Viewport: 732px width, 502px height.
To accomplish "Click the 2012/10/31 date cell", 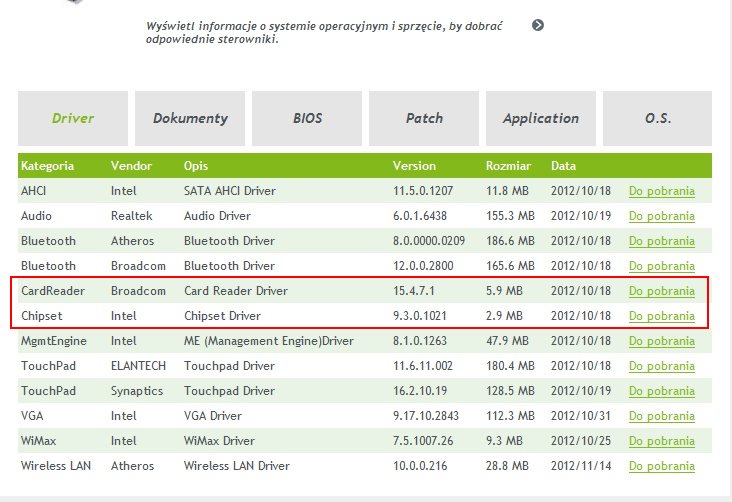I will coord(581,416).
